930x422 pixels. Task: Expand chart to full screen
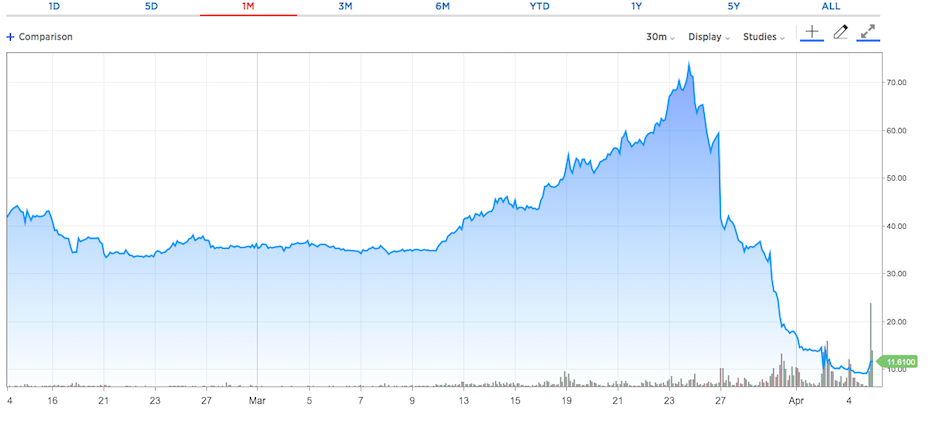point(868,32)
